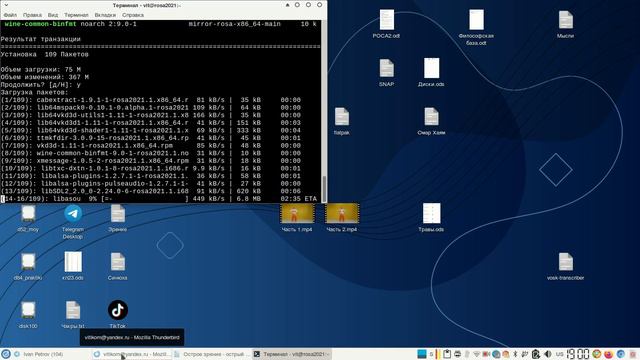Open the start menu button on the taskbar
Image resolution: width=640 pixels, height=360 pixels.
click(x=6, y=354)
